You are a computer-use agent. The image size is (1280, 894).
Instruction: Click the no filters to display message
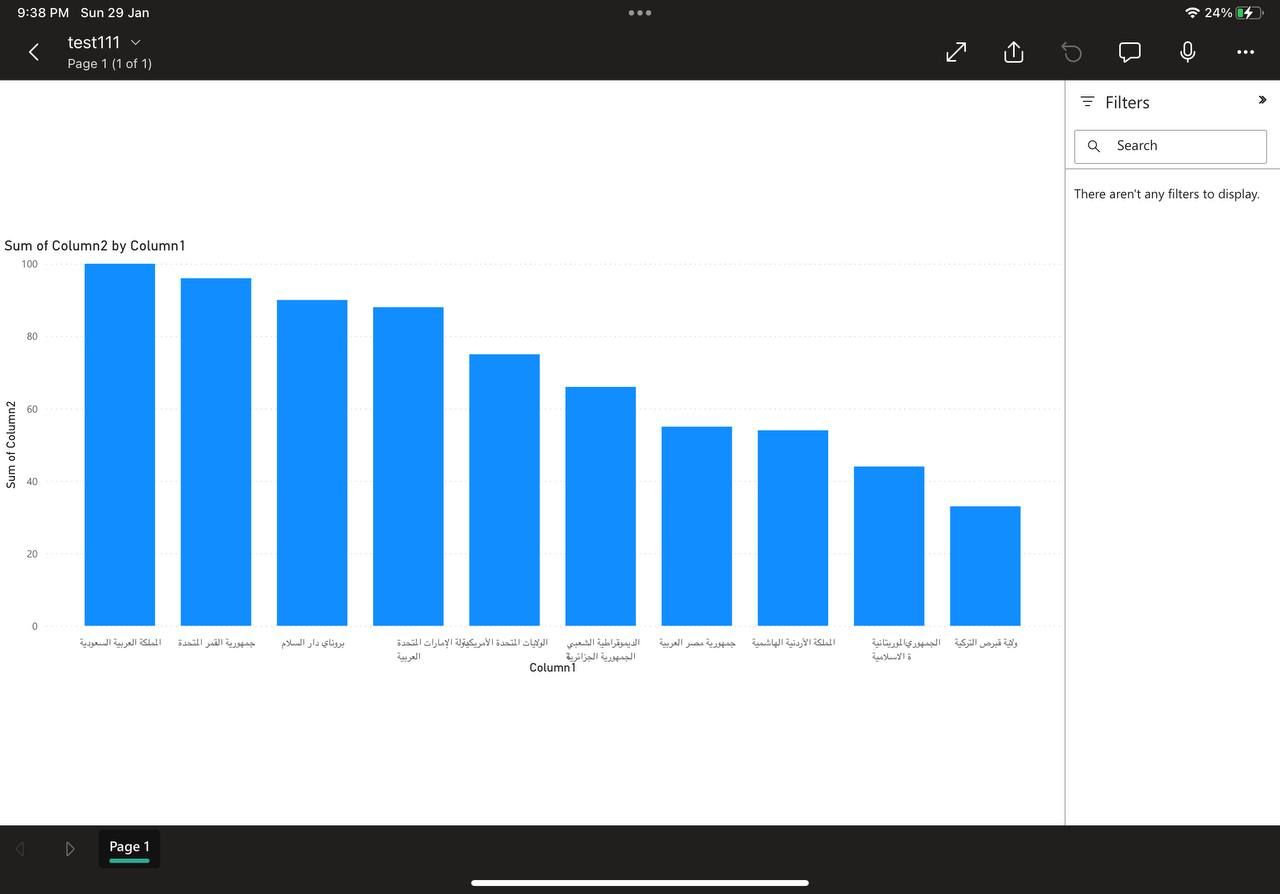[1167, 194]
